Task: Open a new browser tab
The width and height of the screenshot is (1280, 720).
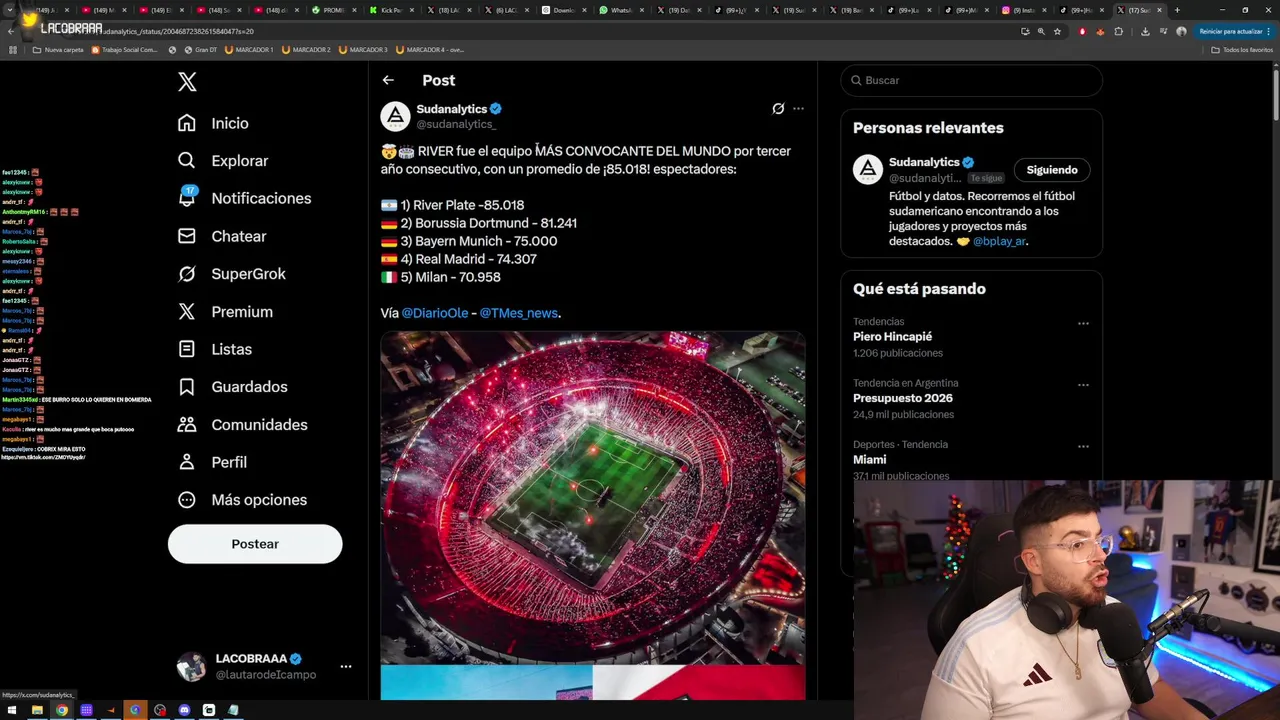Action: pyautogui.click(x=1177, y=10)
